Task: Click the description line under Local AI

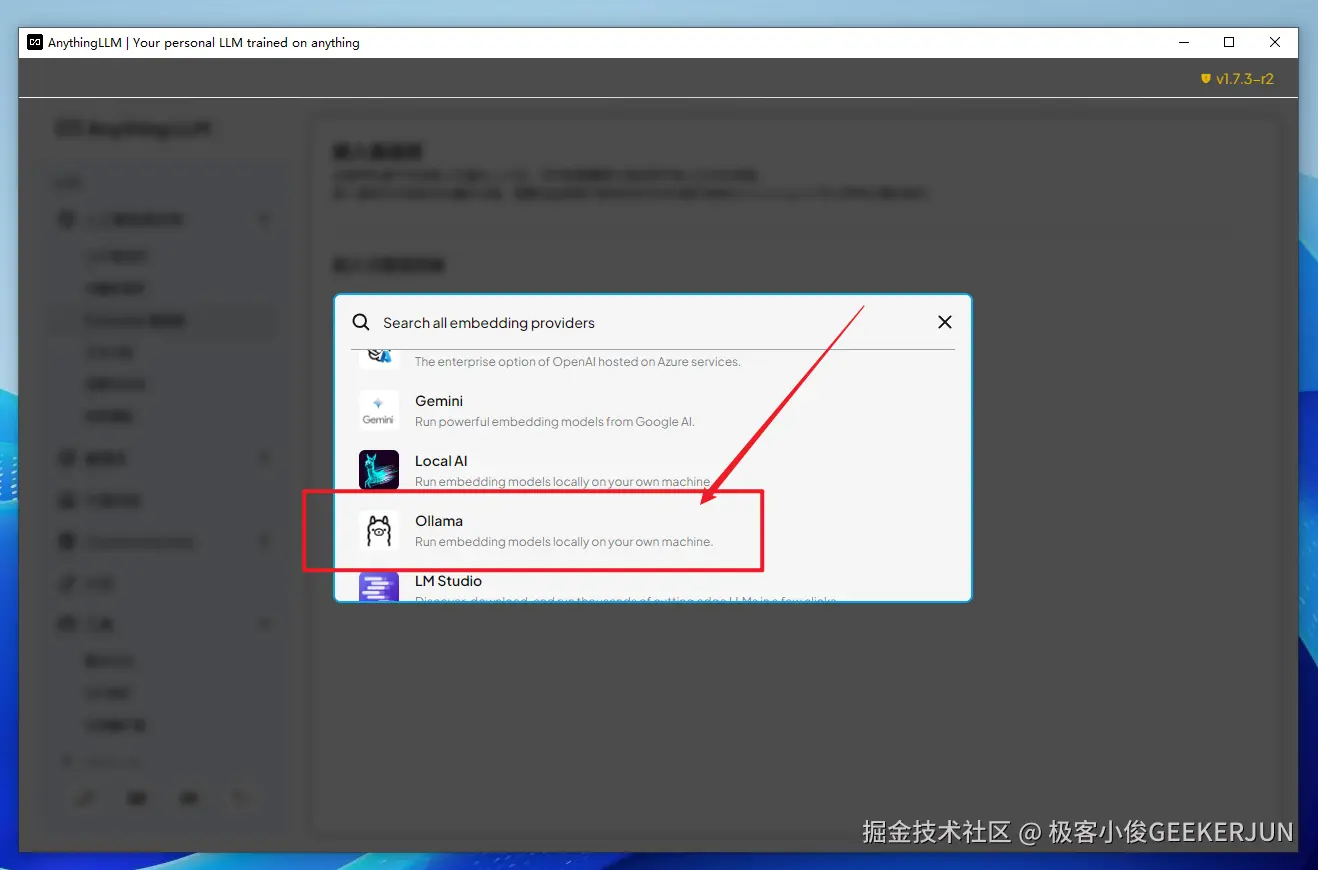Action: [x=564, y=482]
